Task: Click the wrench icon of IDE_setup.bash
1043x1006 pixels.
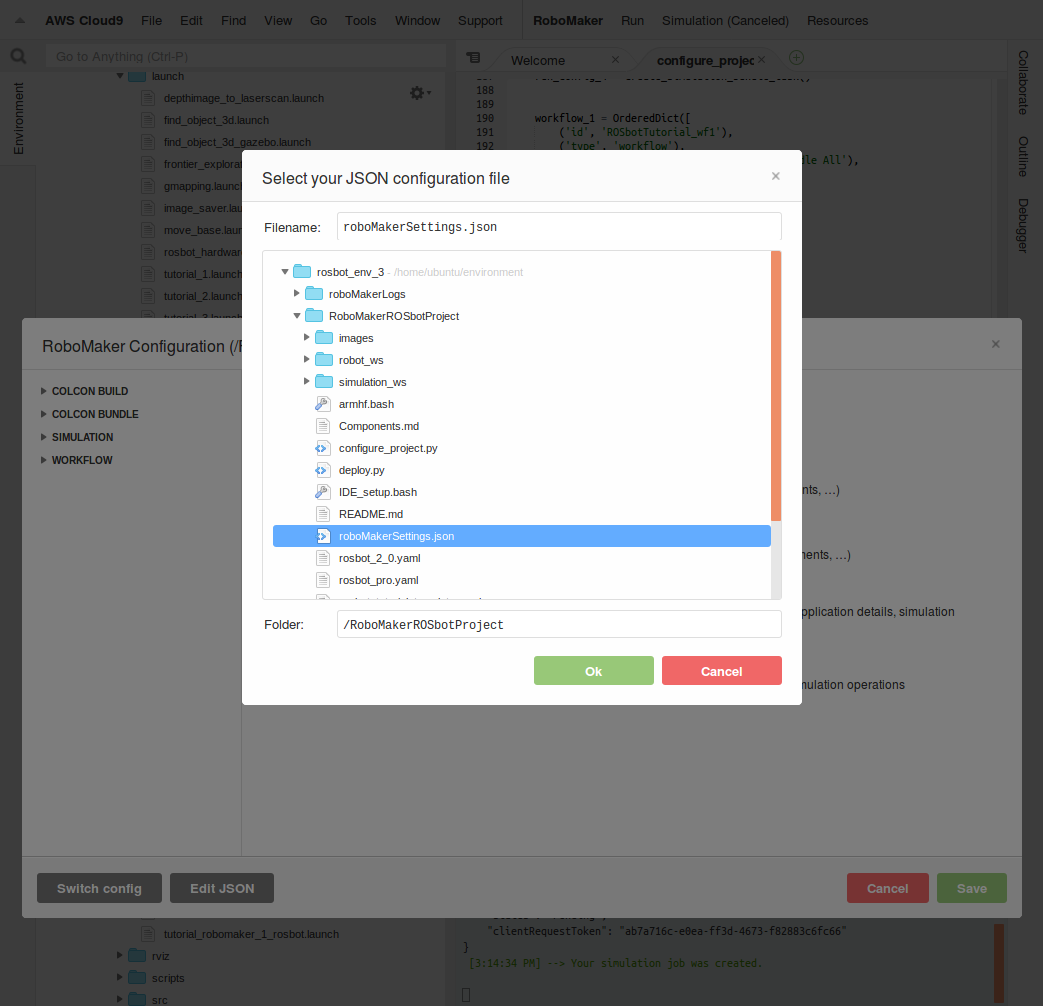Action: [323, 492]
